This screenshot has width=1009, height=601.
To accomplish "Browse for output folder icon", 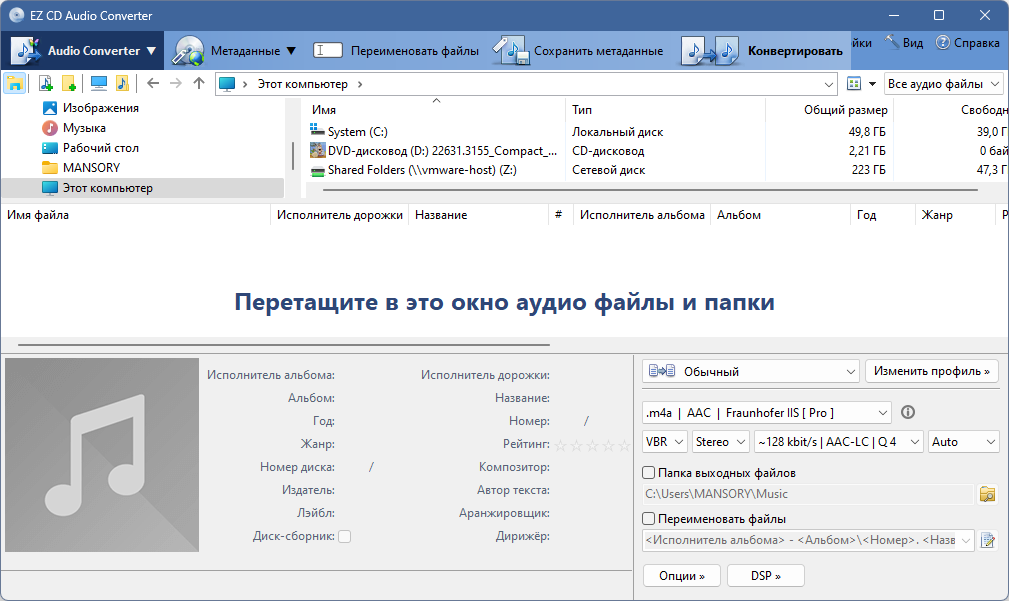I will (988, 494).
